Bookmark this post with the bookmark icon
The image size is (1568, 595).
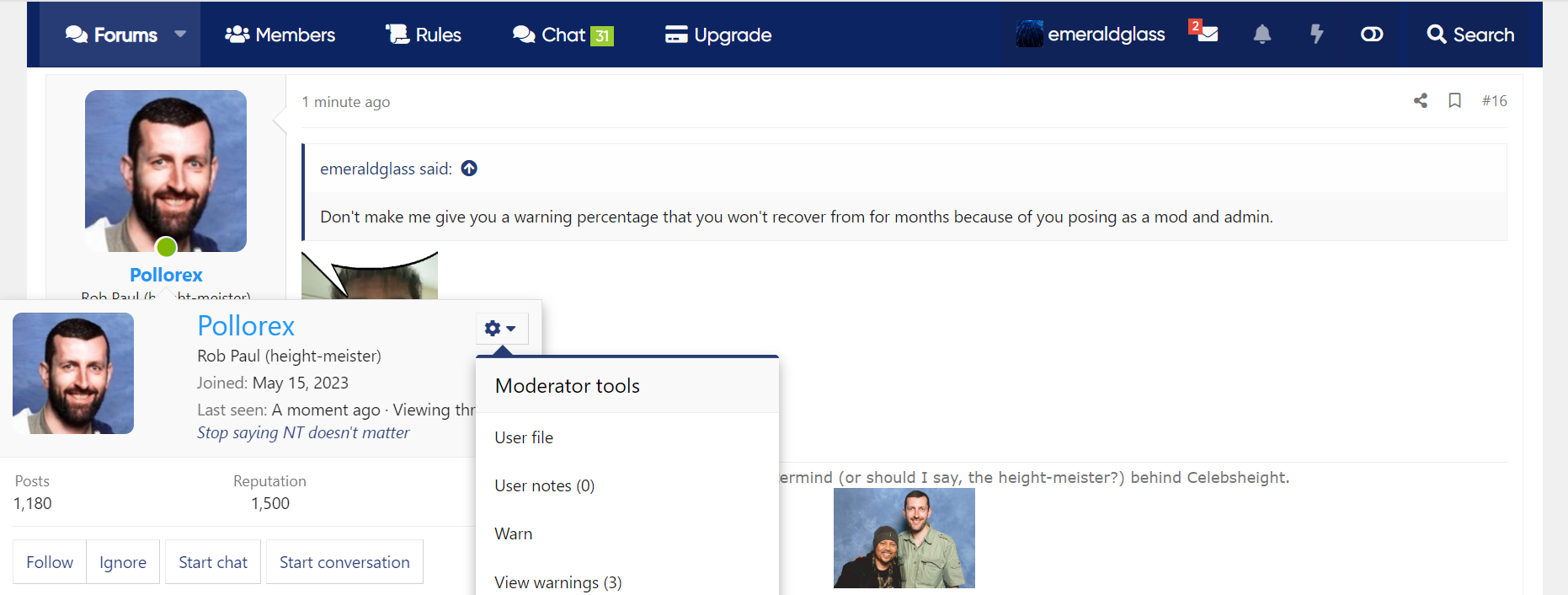[1454, 101]
